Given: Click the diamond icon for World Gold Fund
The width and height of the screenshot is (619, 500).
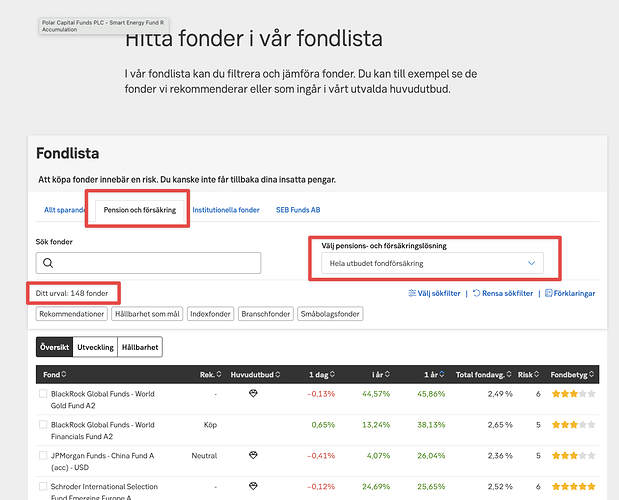Looking at the screenshot, I should click(x=252, y=394).
